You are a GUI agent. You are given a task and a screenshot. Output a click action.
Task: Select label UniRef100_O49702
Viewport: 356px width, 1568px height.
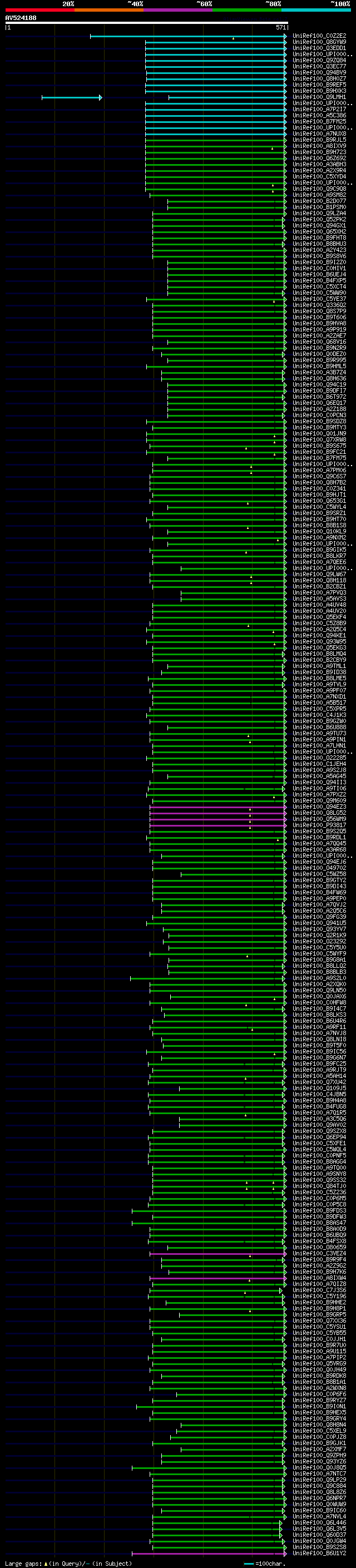click(319, 869)
